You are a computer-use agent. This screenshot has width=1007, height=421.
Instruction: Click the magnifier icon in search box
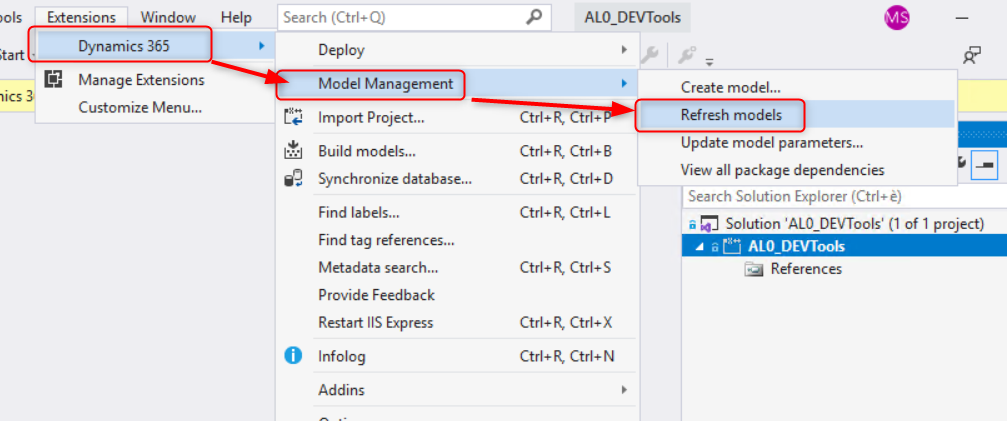(x=534, y=17)
